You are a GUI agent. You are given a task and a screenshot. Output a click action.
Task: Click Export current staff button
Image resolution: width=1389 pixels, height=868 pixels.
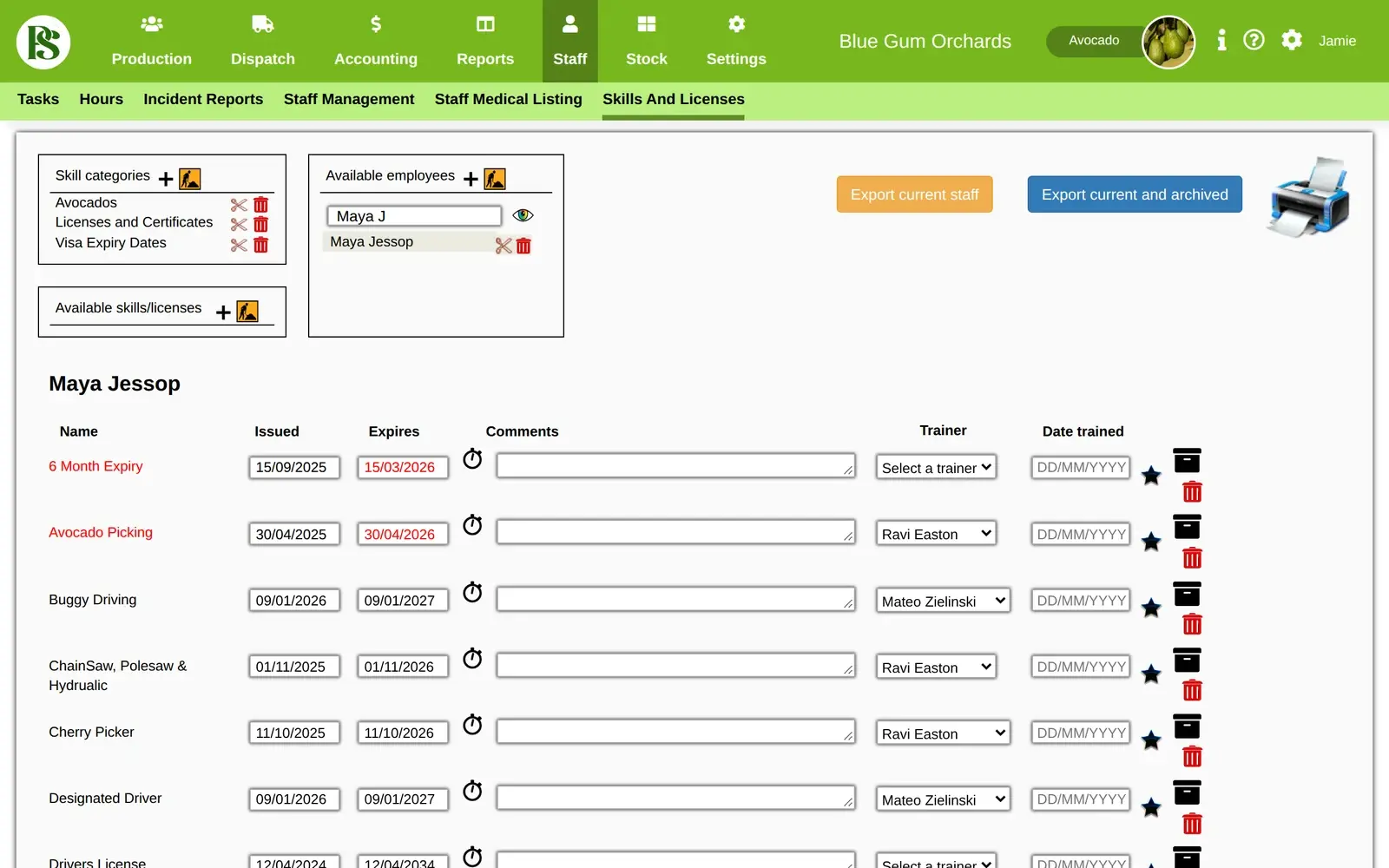click(x=914, y=194)
